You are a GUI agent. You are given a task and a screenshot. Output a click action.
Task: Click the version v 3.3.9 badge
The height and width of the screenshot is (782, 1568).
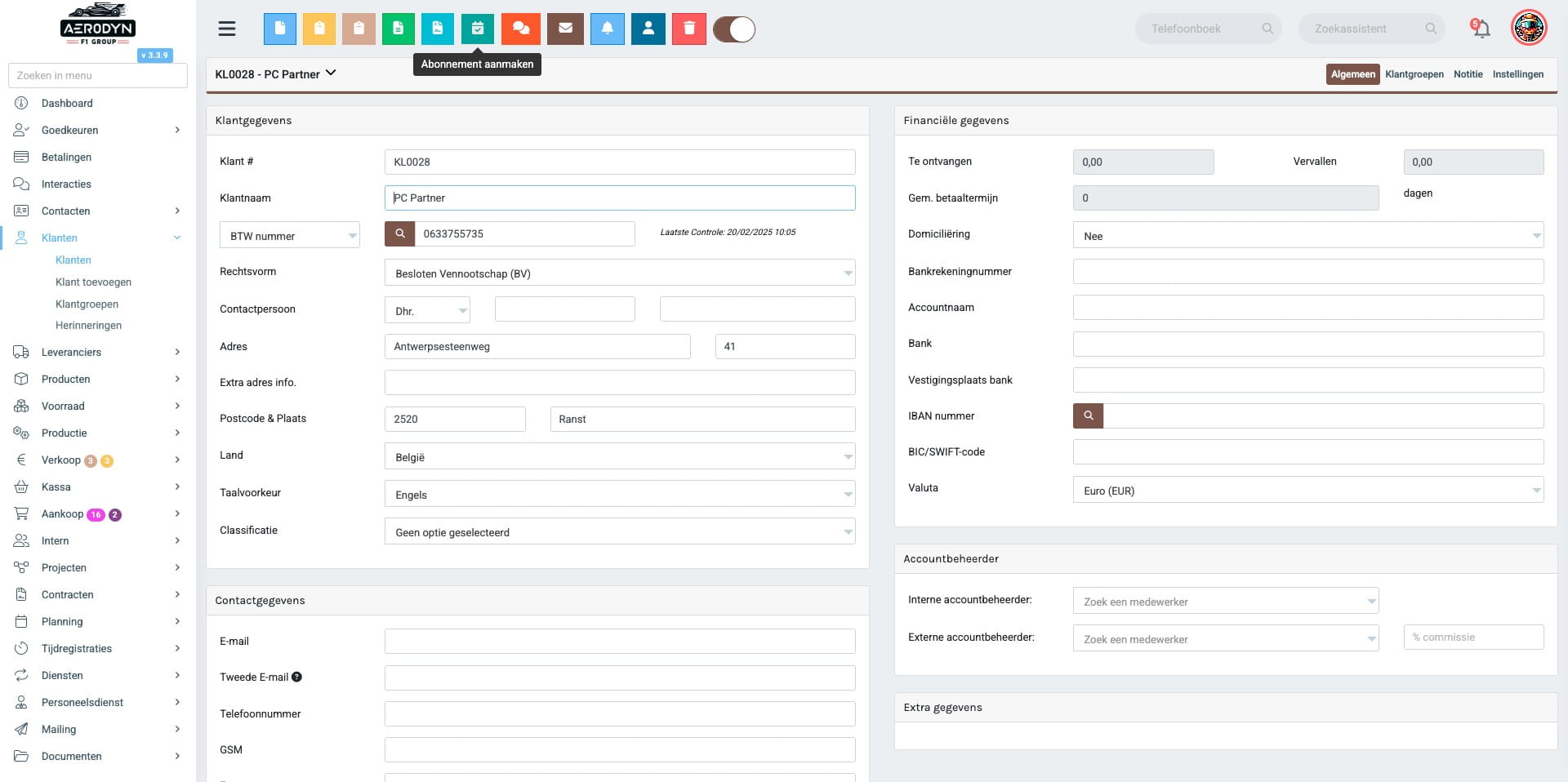(x=154, y=56)
